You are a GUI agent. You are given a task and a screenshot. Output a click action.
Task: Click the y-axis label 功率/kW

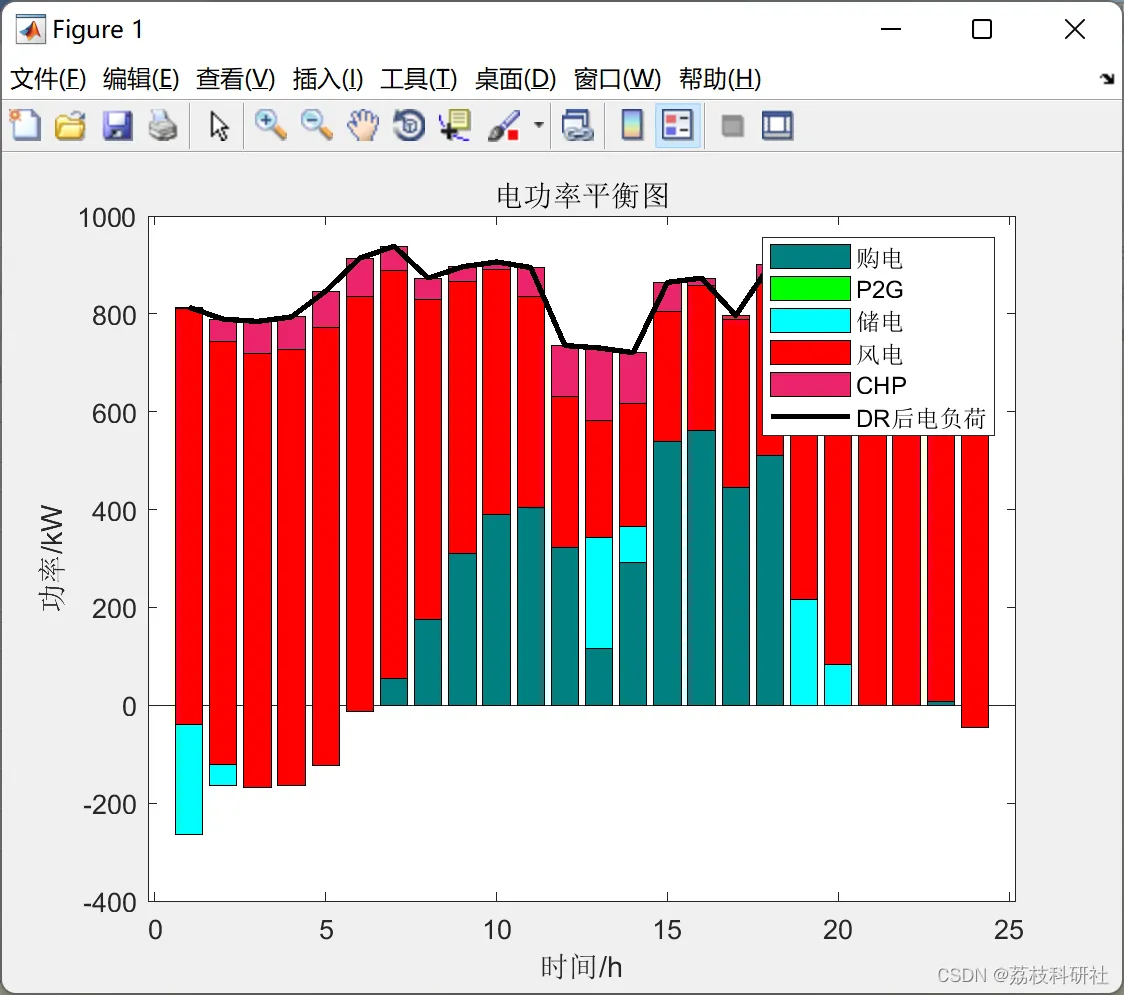click(x=52, y=558)
